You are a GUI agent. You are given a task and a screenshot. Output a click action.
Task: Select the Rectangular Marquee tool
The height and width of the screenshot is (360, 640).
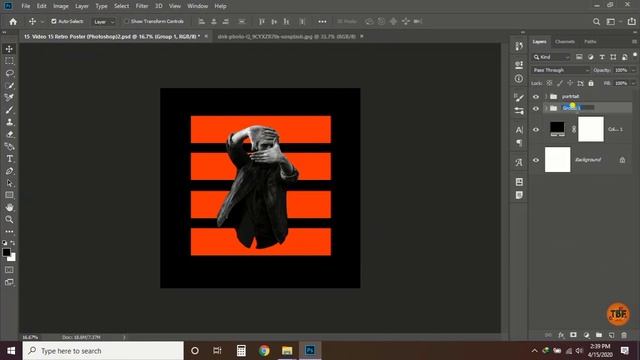9,61
